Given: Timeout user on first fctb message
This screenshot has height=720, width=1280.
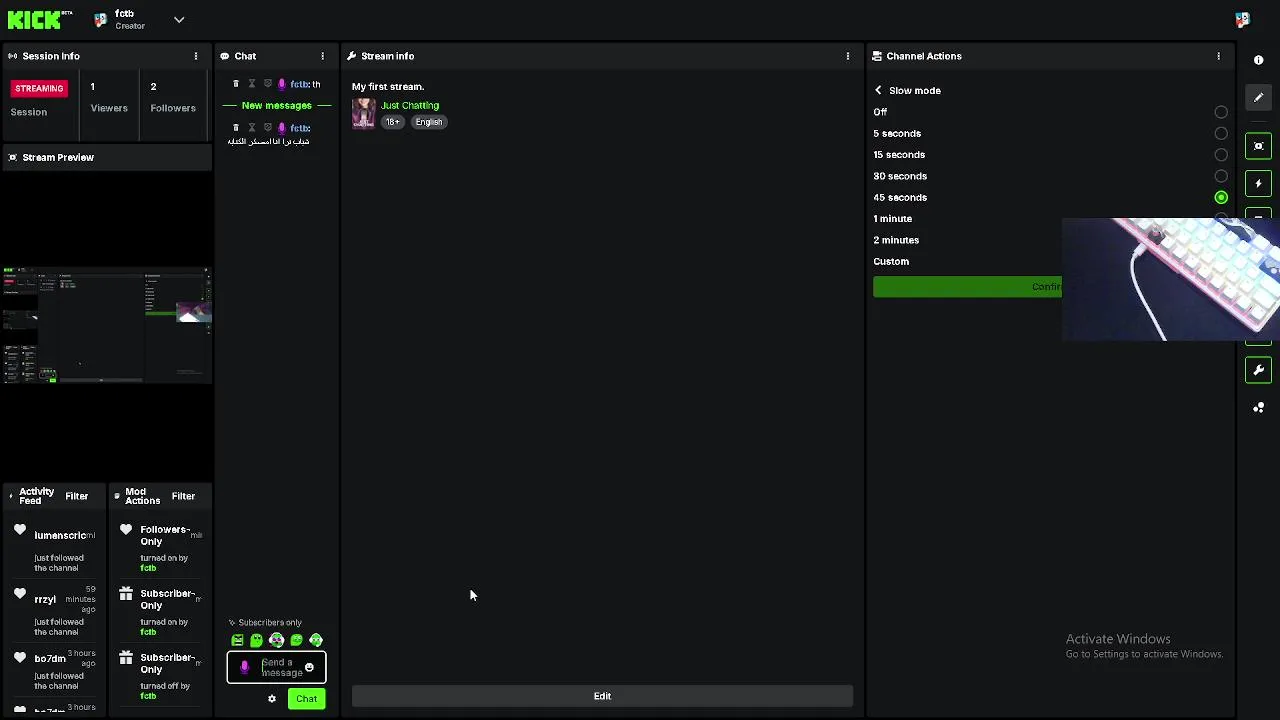Looking at the screenshot, I should tap(252, 84).
